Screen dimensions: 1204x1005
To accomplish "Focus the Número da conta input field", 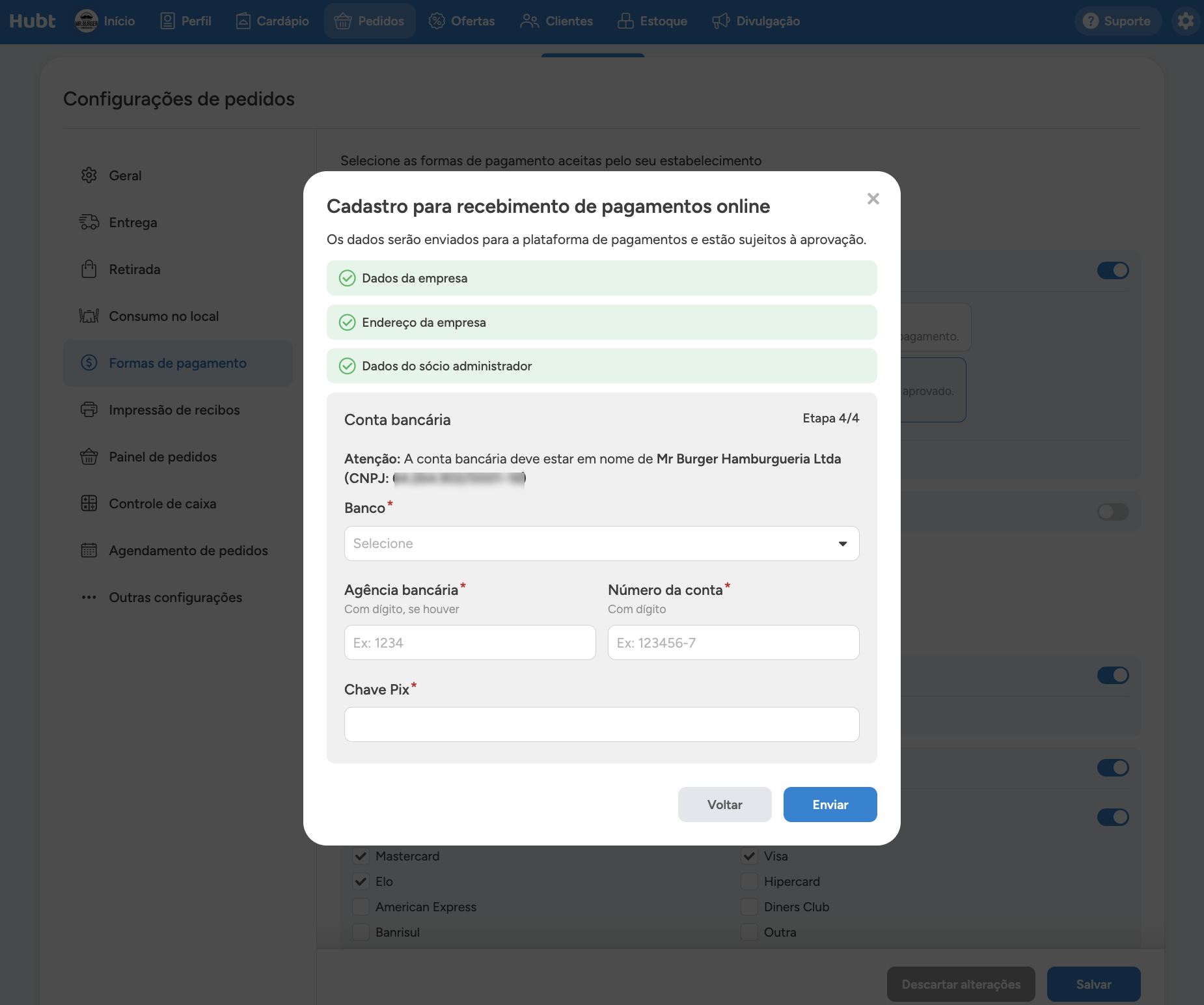I will (x=733, y=642).
